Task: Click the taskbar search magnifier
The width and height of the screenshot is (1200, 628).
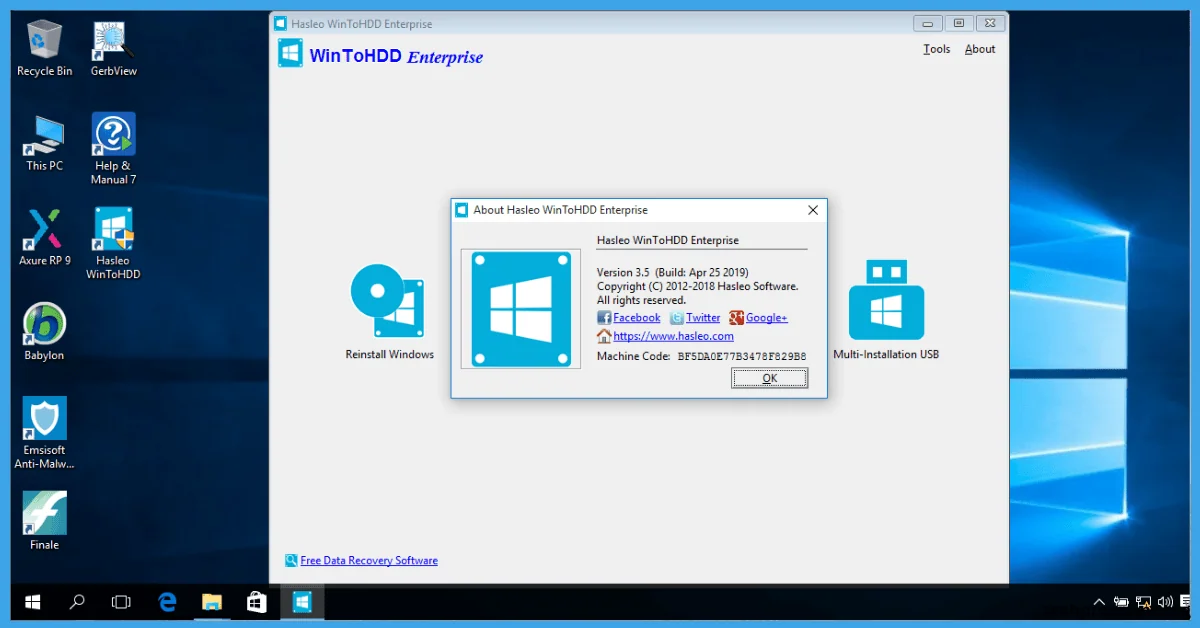Action: [x=77, y=602]
